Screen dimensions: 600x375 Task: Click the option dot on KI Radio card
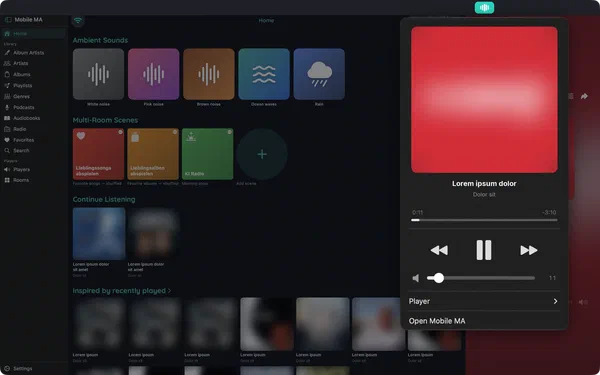click(x=230, y=132)
